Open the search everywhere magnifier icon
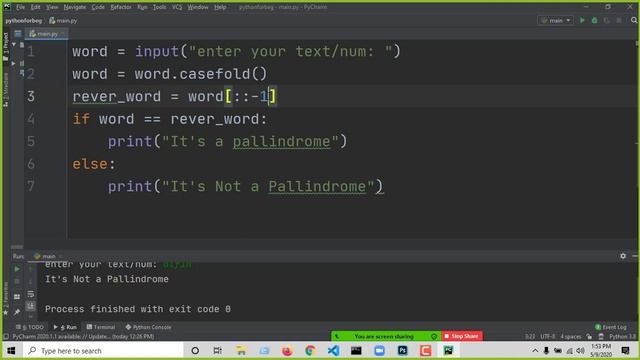The height and width of the screenshot is (360, 640). (634, 20)
